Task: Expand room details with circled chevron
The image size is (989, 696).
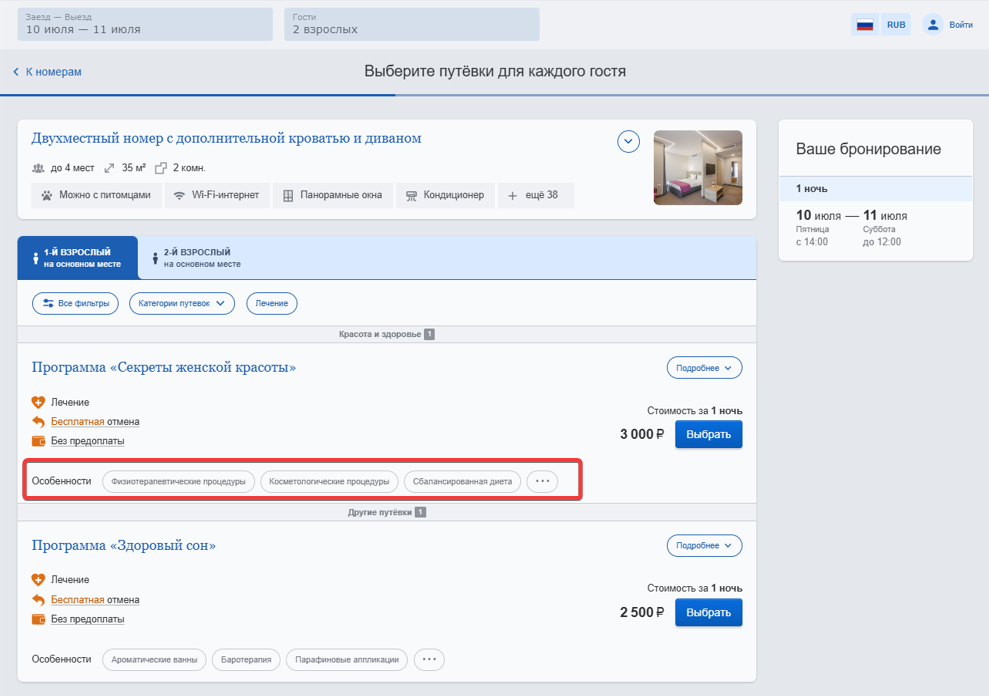Action: click(x=628, y=141)
